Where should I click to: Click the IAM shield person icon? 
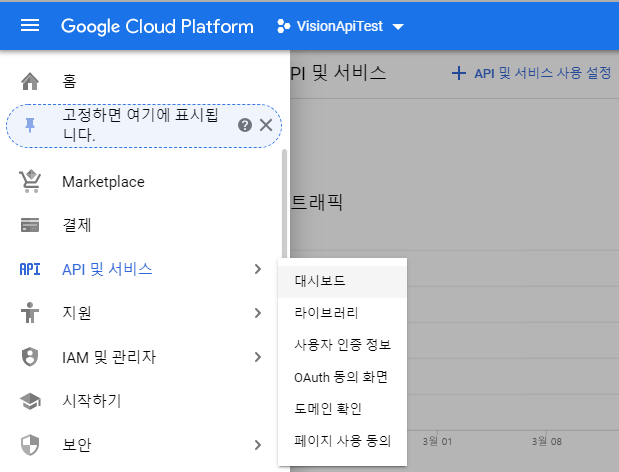tap(30, 357)
